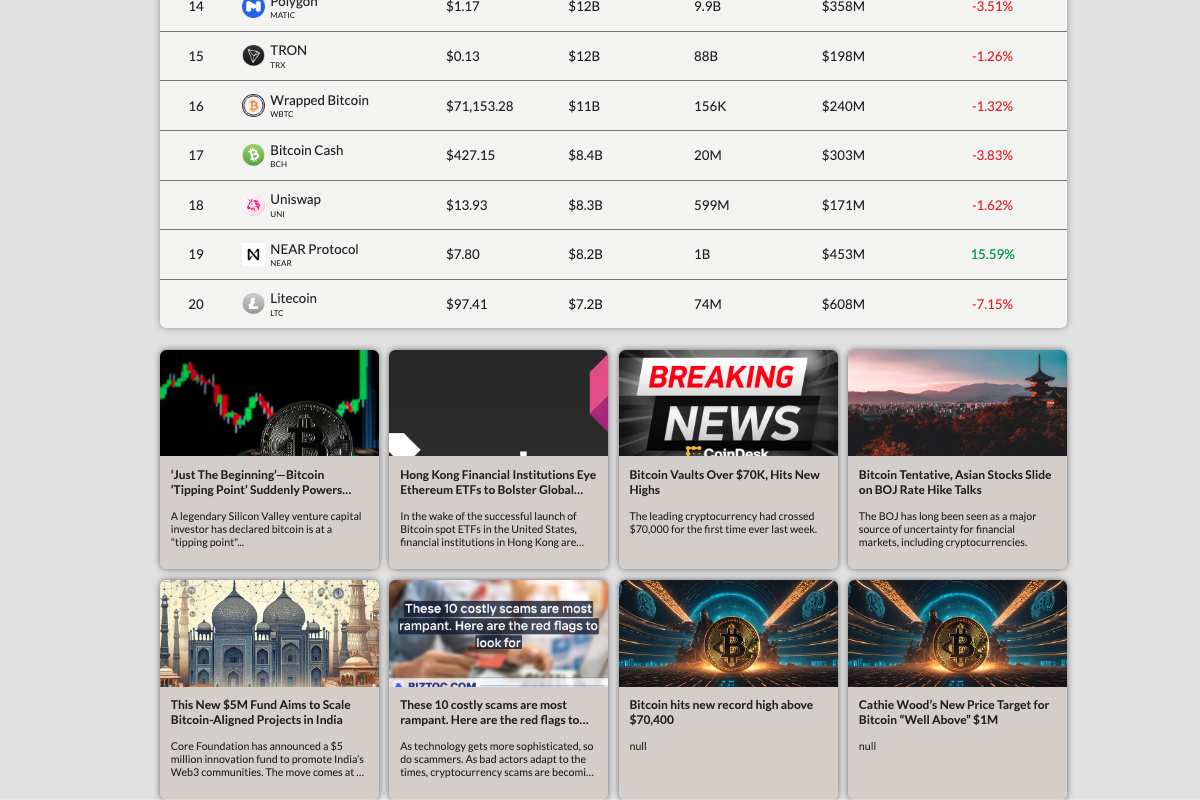The height and width of the screenshot is (800, 1200).
Task: Click the $13.93 Uniswap price
Action: (467, 205)
